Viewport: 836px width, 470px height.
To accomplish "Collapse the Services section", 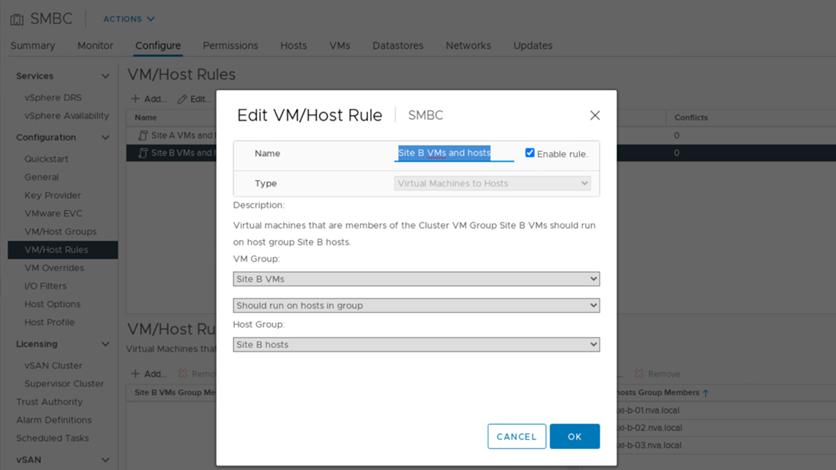I will 105,76.
